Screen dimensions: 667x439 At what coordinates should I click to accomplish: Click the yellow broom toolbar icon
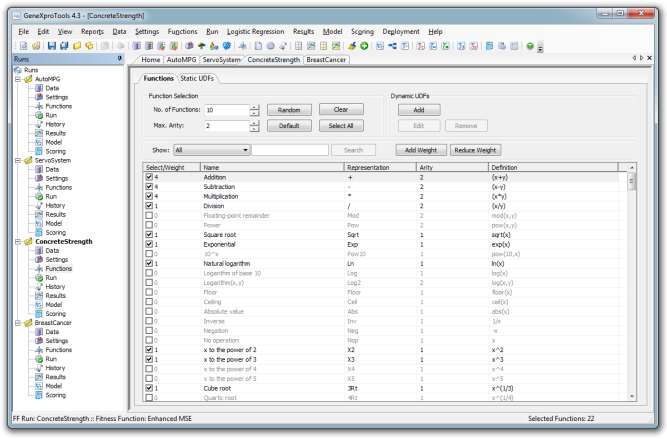click(351, 46)
